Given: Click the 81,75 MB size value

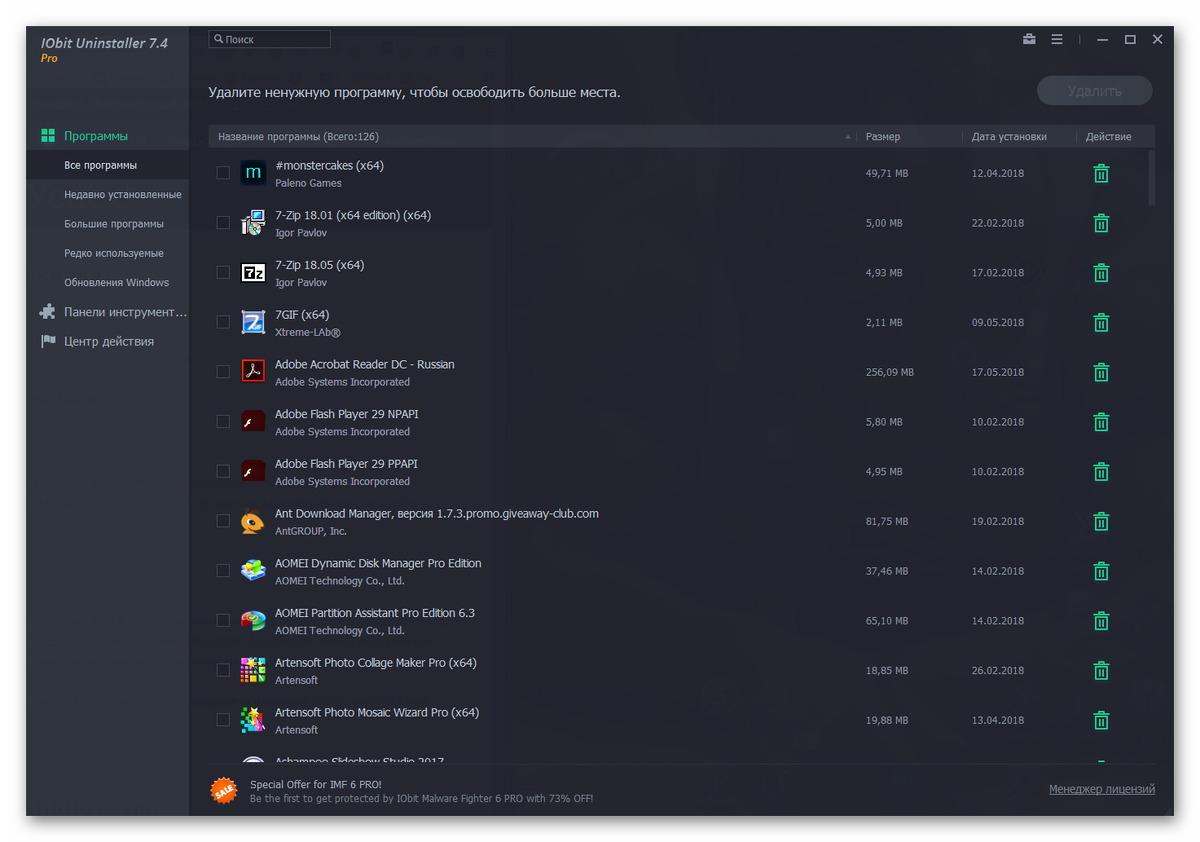Looking at the screenshot, I should 887,521.
